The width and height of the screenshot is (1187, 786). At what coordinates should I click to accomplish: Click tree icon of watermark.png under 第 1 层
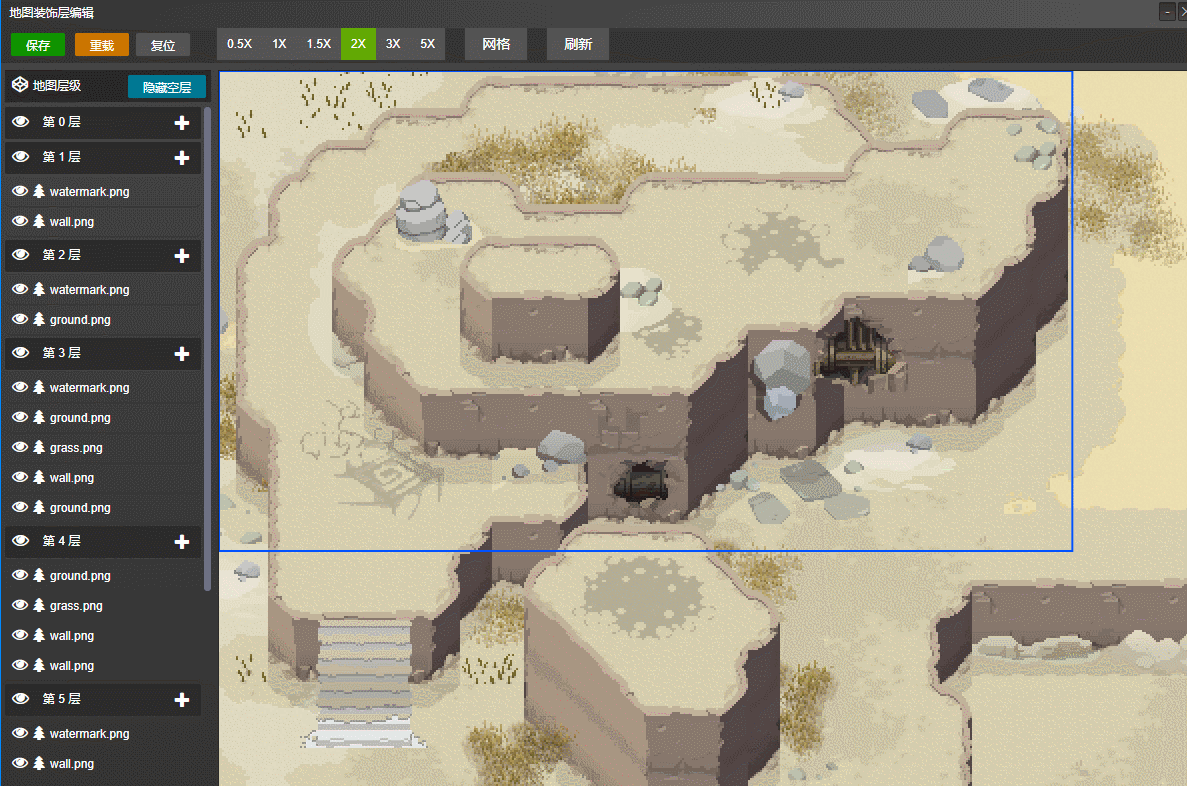(x=39, y=192)
